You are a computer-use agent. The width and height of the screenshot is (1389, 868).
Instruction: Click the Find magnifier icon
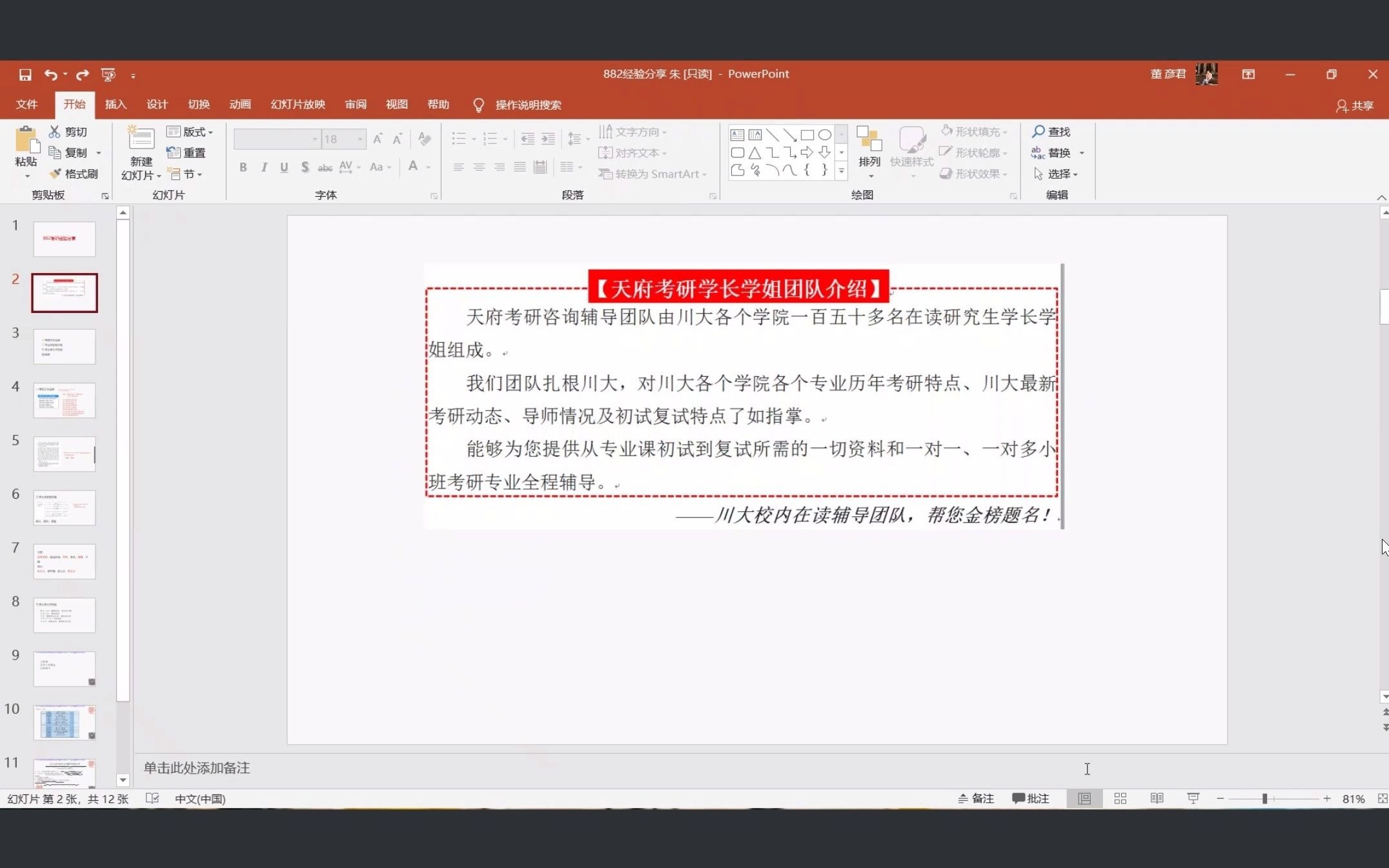coord(1038,132)
